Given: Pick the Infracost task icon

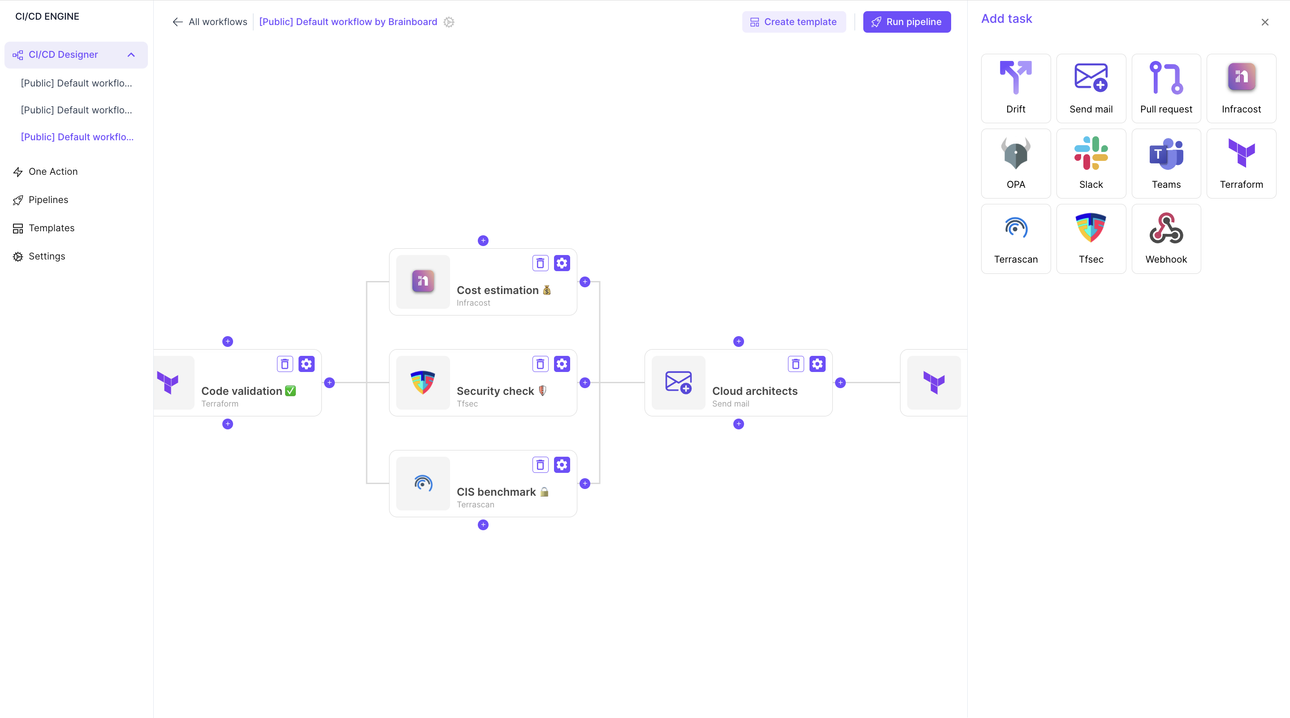Looking at the screenshot, I should (x=1241, y=88).
